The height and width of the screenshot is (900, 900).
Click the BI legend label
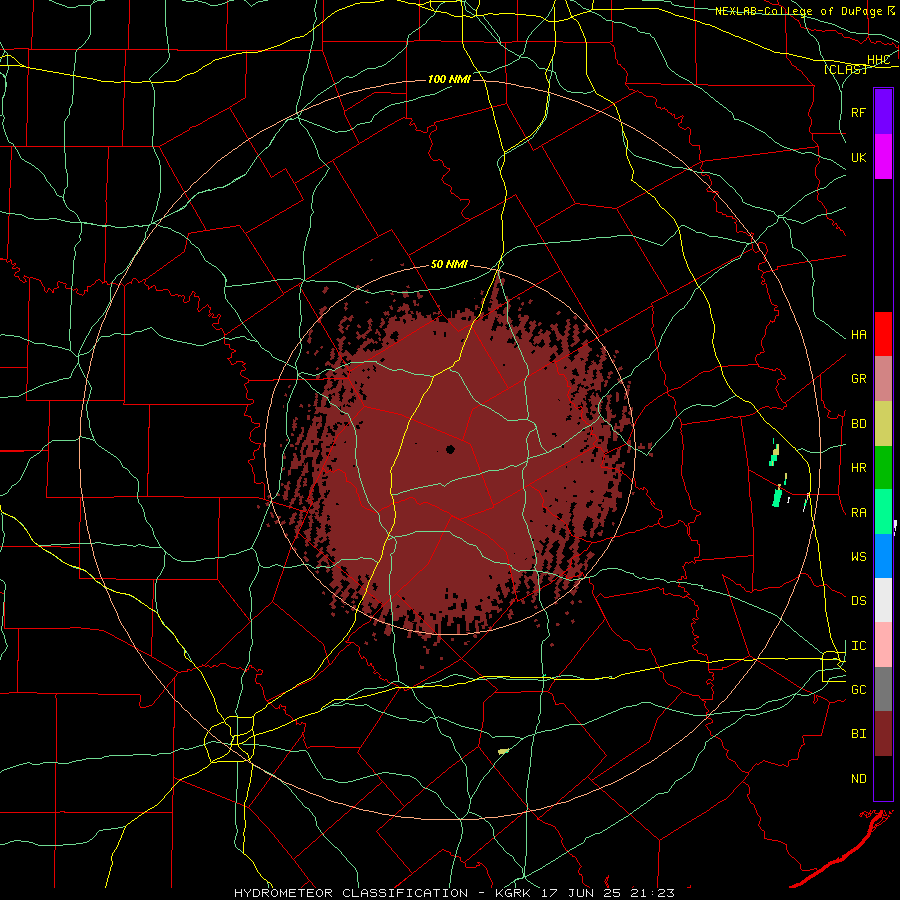click(858, 734)
